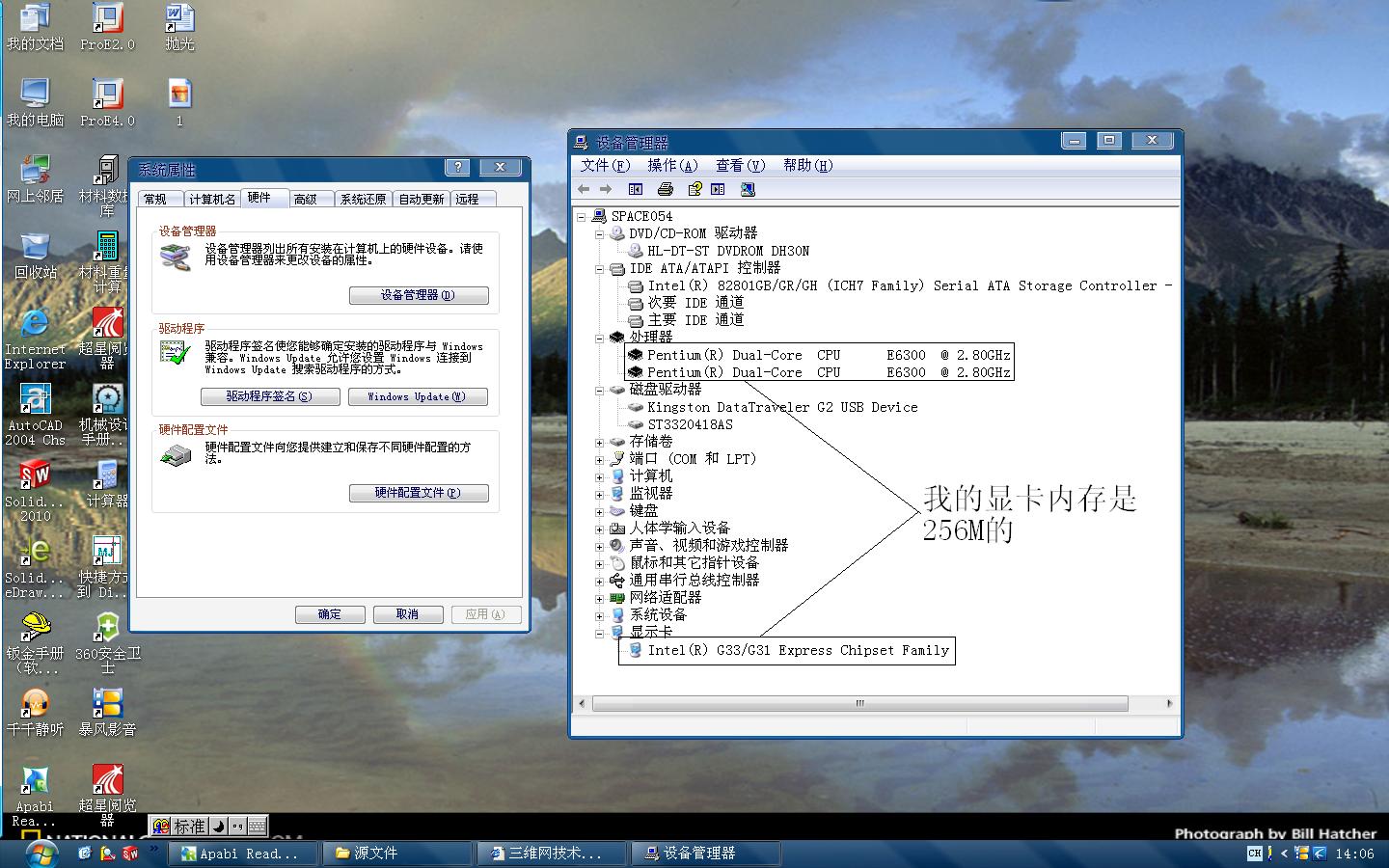Open the 帮助(H) menu
The image size is (1389, 868).
click(807, 165)
